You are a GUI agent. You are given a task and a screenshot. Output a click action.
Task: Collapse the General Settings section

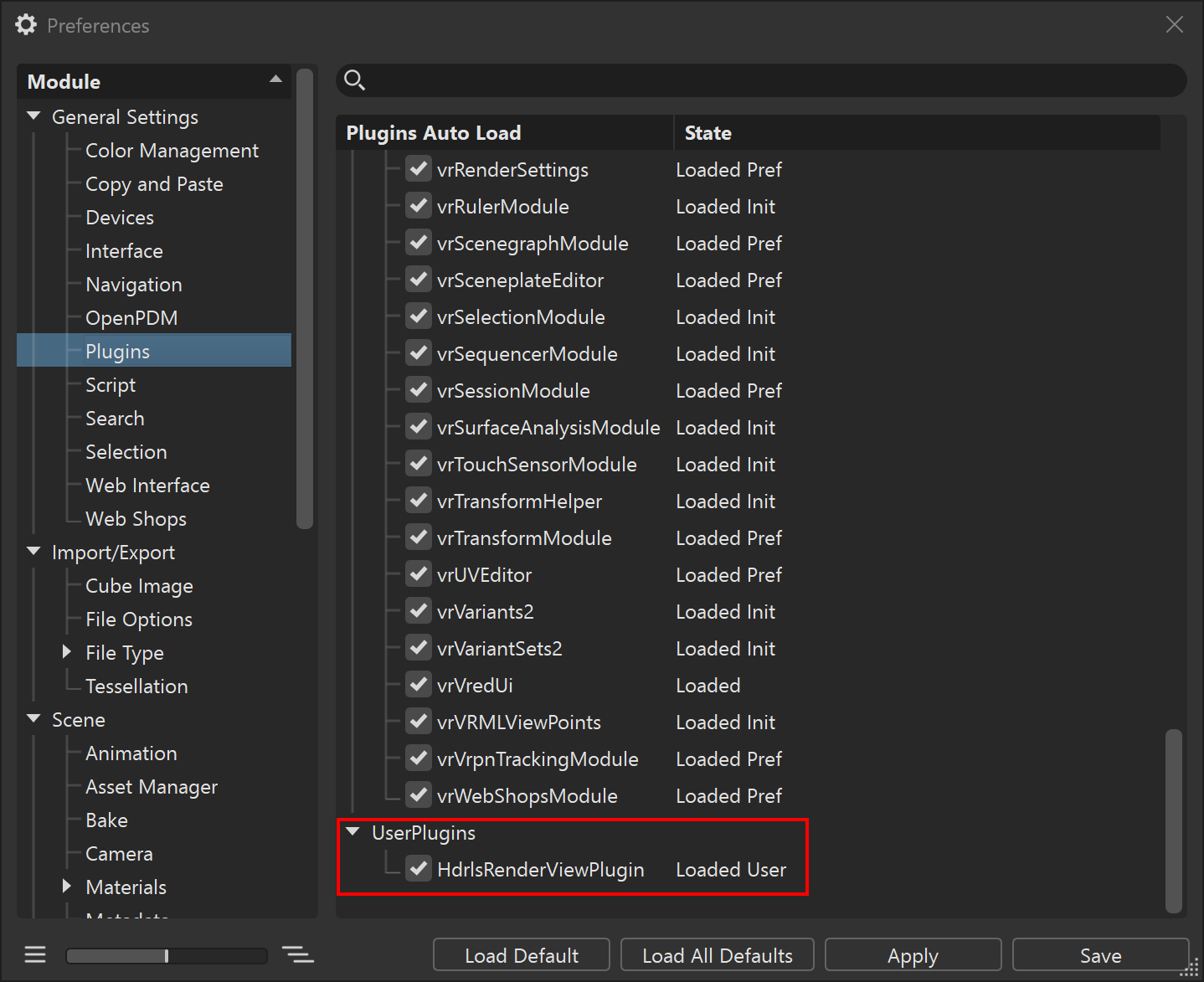point(33,116)
